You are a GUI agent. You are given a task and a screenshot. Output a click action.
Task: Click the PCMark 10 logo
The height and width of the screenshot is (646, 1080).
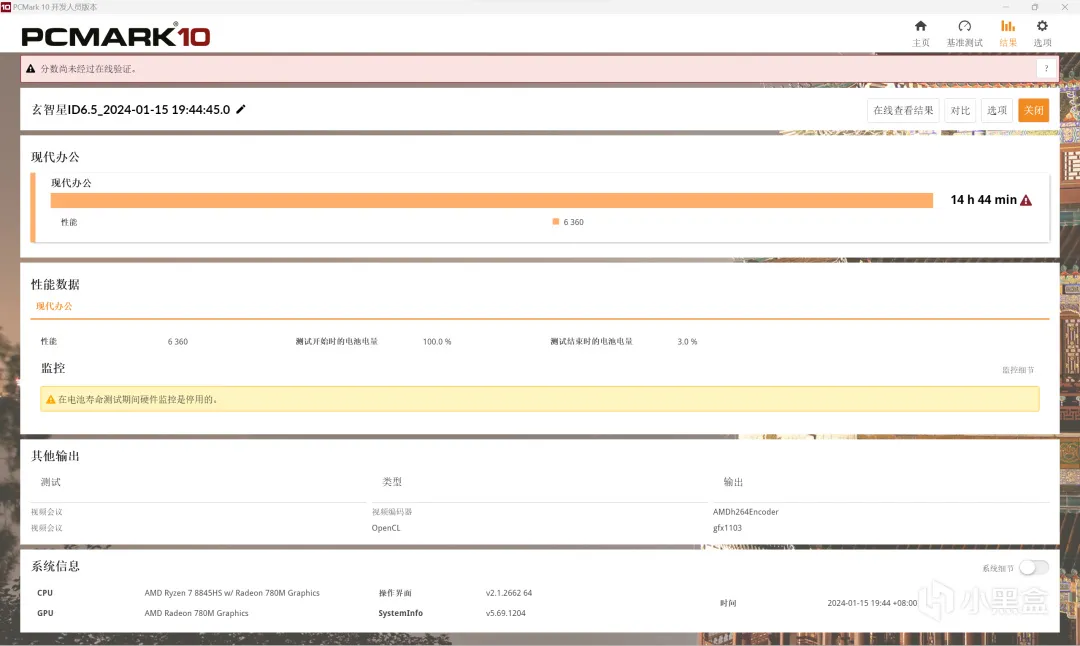pyautogui.click(x=116, y=35)
